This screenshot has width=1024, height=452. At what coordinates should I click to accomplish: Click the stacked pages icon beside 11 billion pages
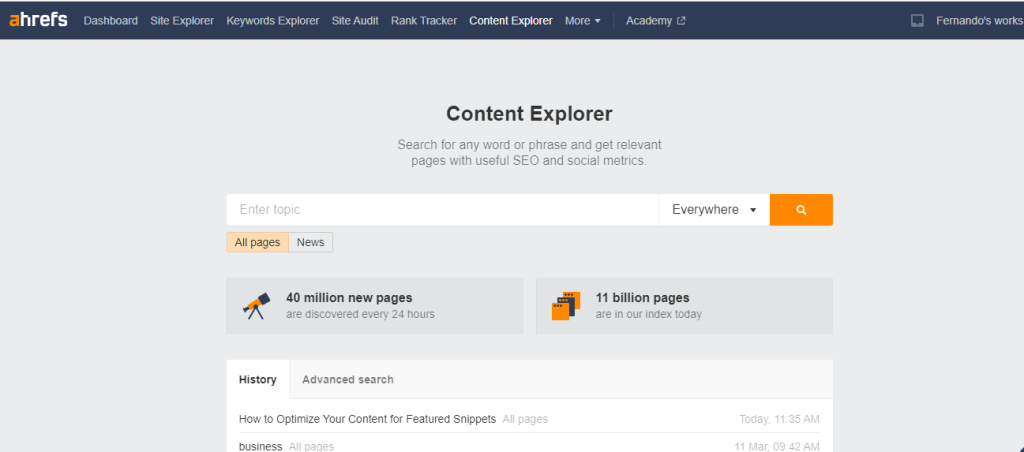tap(566, 306)
